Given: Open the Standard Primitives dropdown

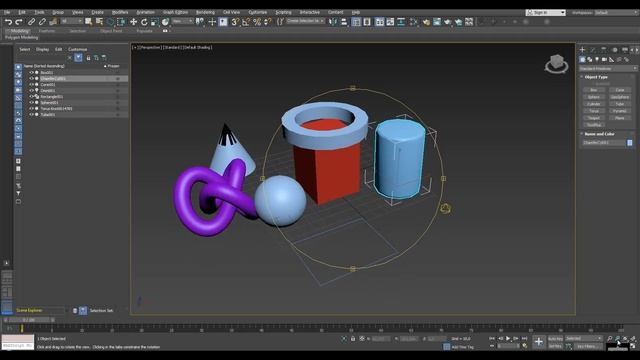Looking at the screenshot, I should click(x=608, y=69).
